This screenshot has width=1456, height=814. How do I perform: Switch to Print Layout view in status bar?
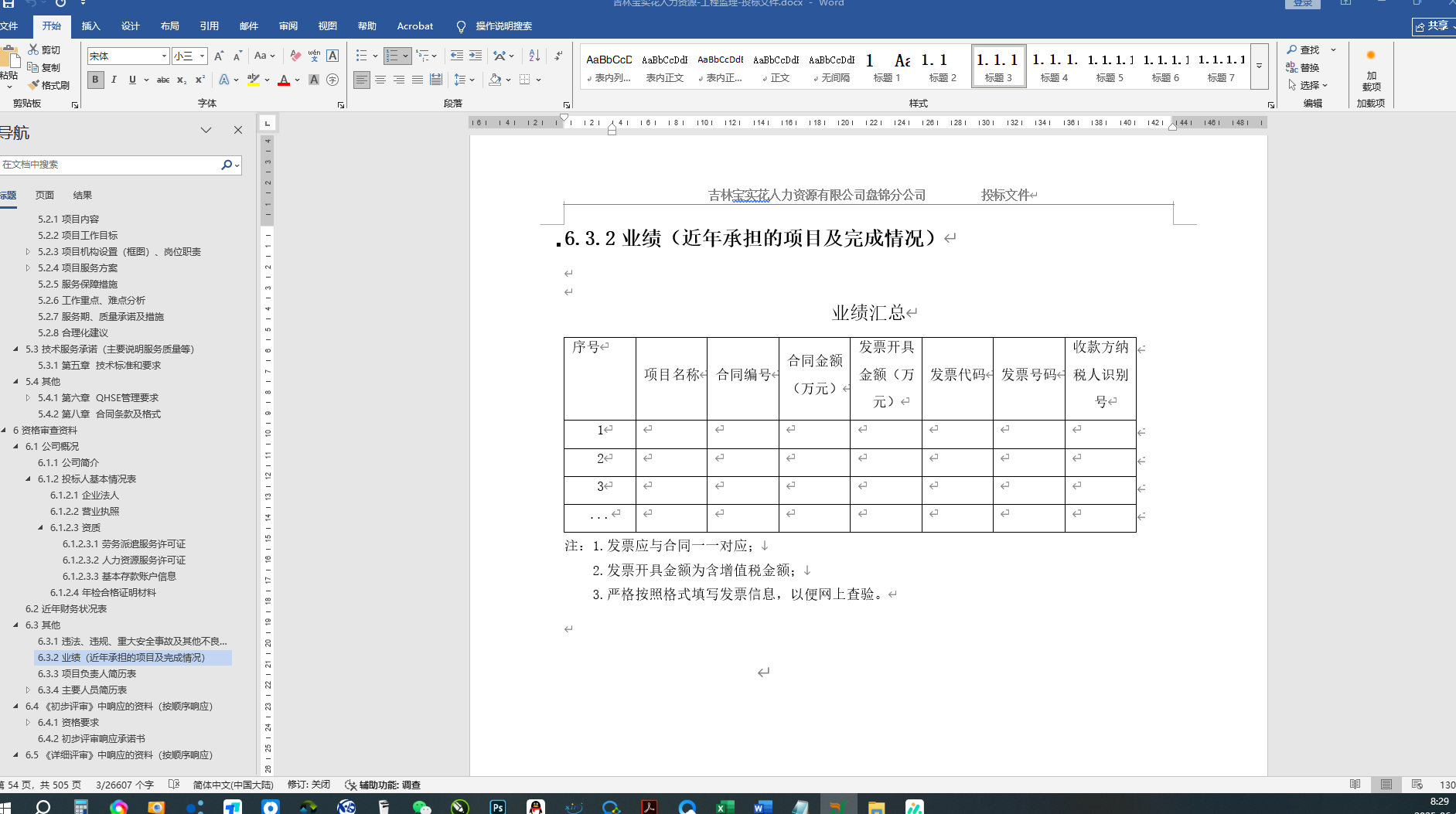tap(1386, 785)
